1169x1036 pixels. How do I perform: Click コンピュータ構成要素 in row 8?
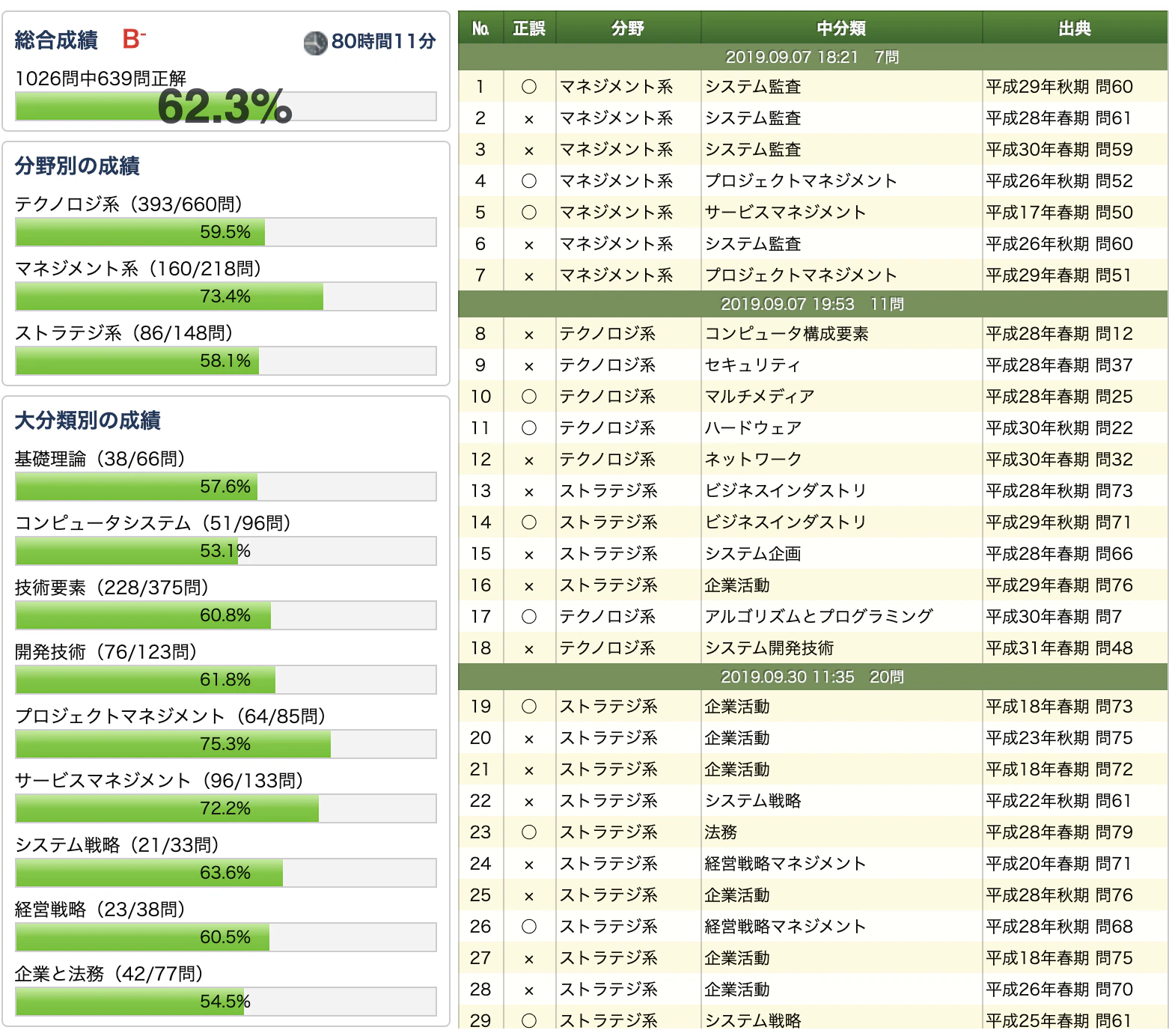(787, 334)
